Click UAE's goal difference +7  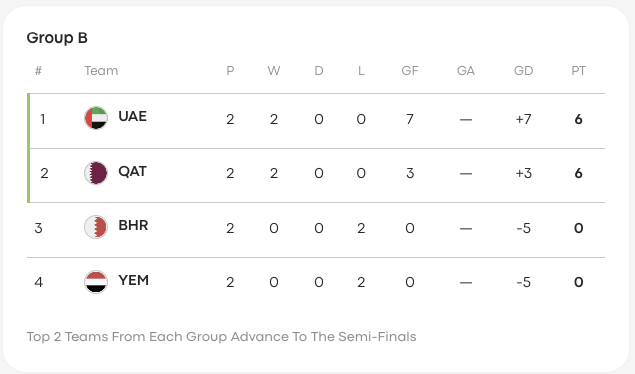point(523,119)
